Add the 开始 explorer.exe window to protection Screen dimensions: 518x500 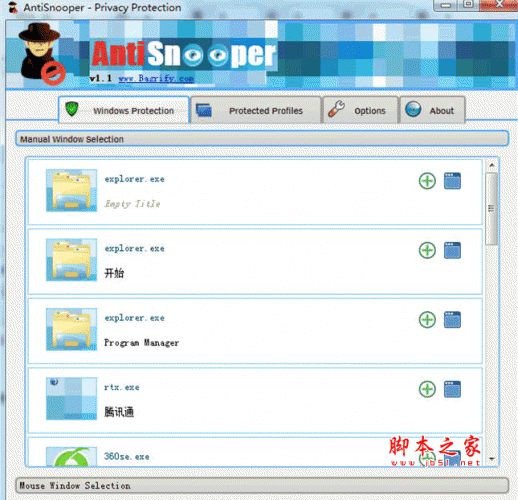[x=427, y=250]
